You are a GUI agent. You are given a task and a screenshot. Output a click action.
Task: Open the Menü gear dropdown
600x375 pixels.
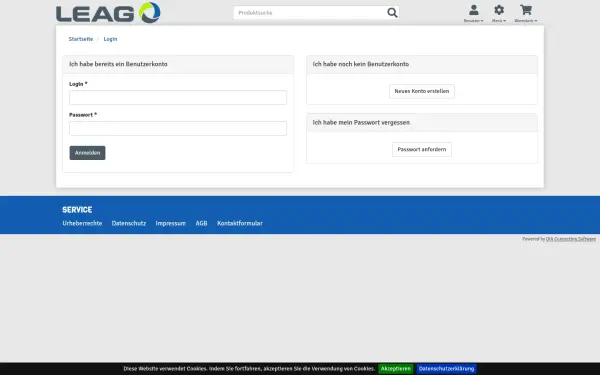tap(499, 14)
